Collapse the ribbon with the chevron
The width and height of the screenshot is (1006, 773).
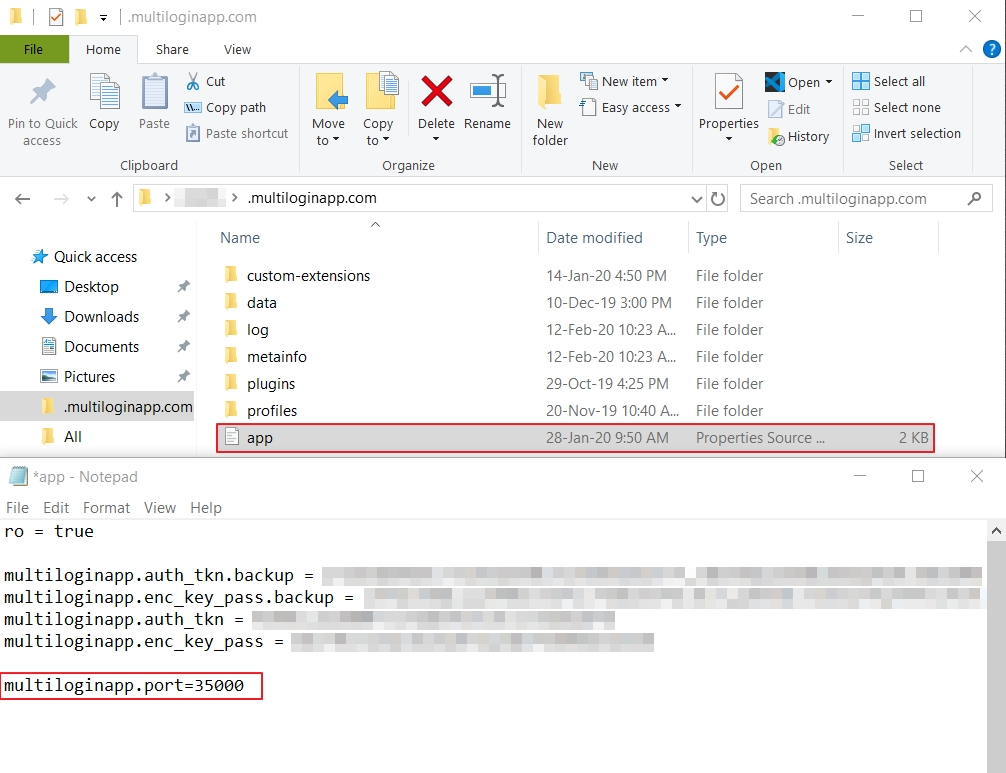(966, 49)
